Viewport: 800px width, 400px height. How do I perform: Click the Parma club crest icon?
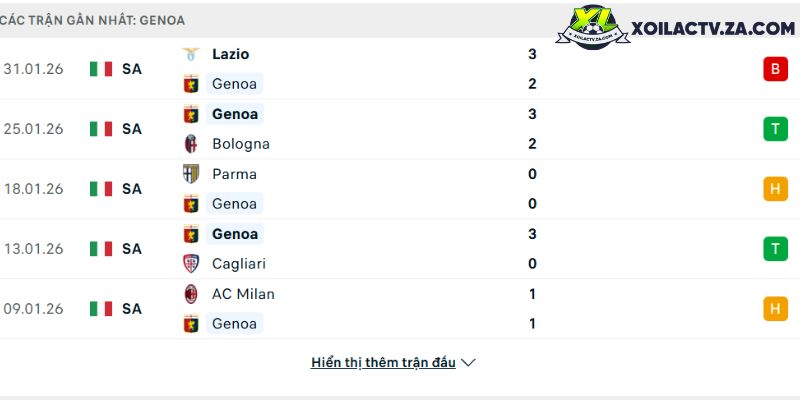pos(190,174)
